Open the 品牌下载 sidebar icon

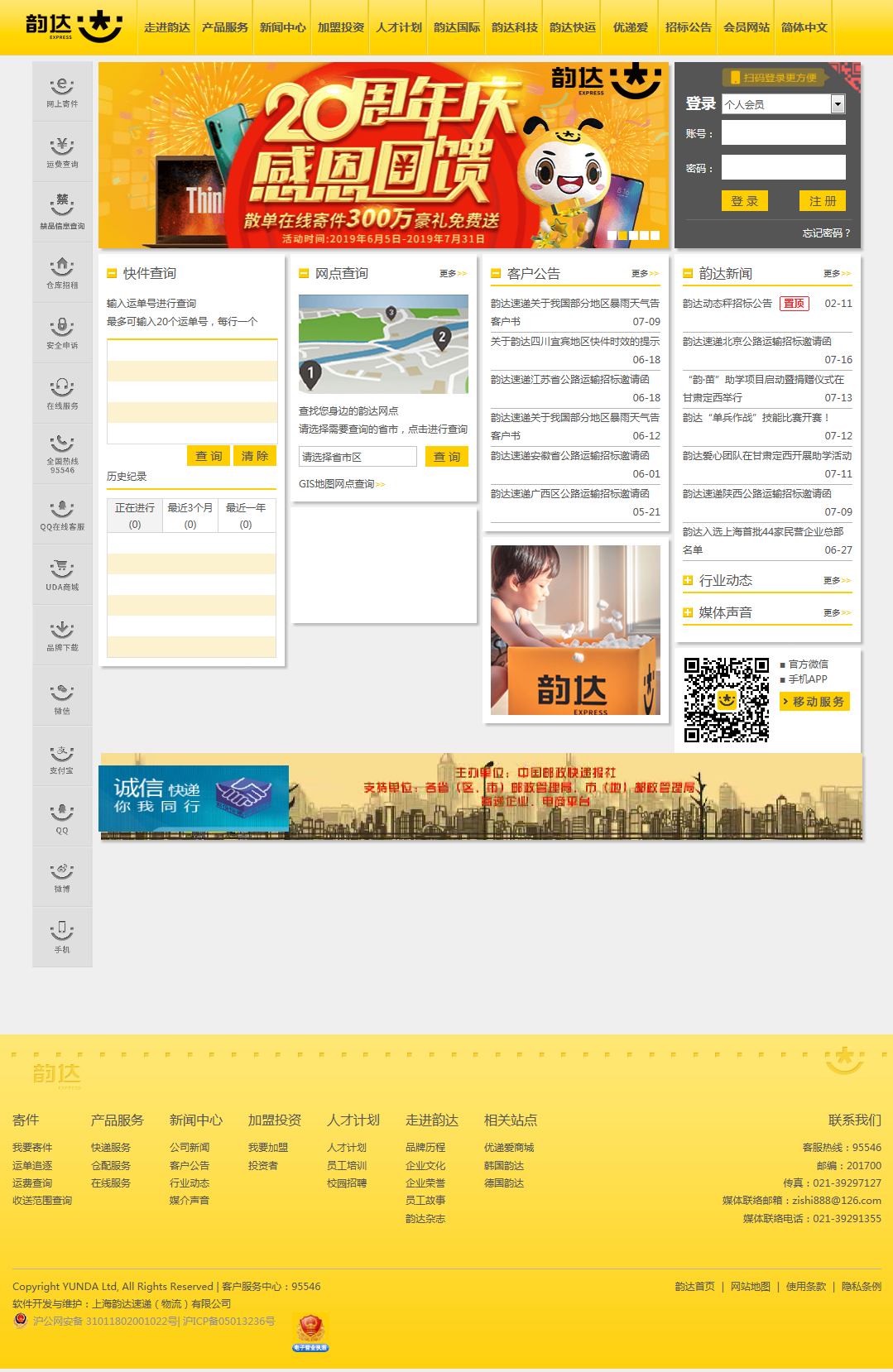click(62, 635)
